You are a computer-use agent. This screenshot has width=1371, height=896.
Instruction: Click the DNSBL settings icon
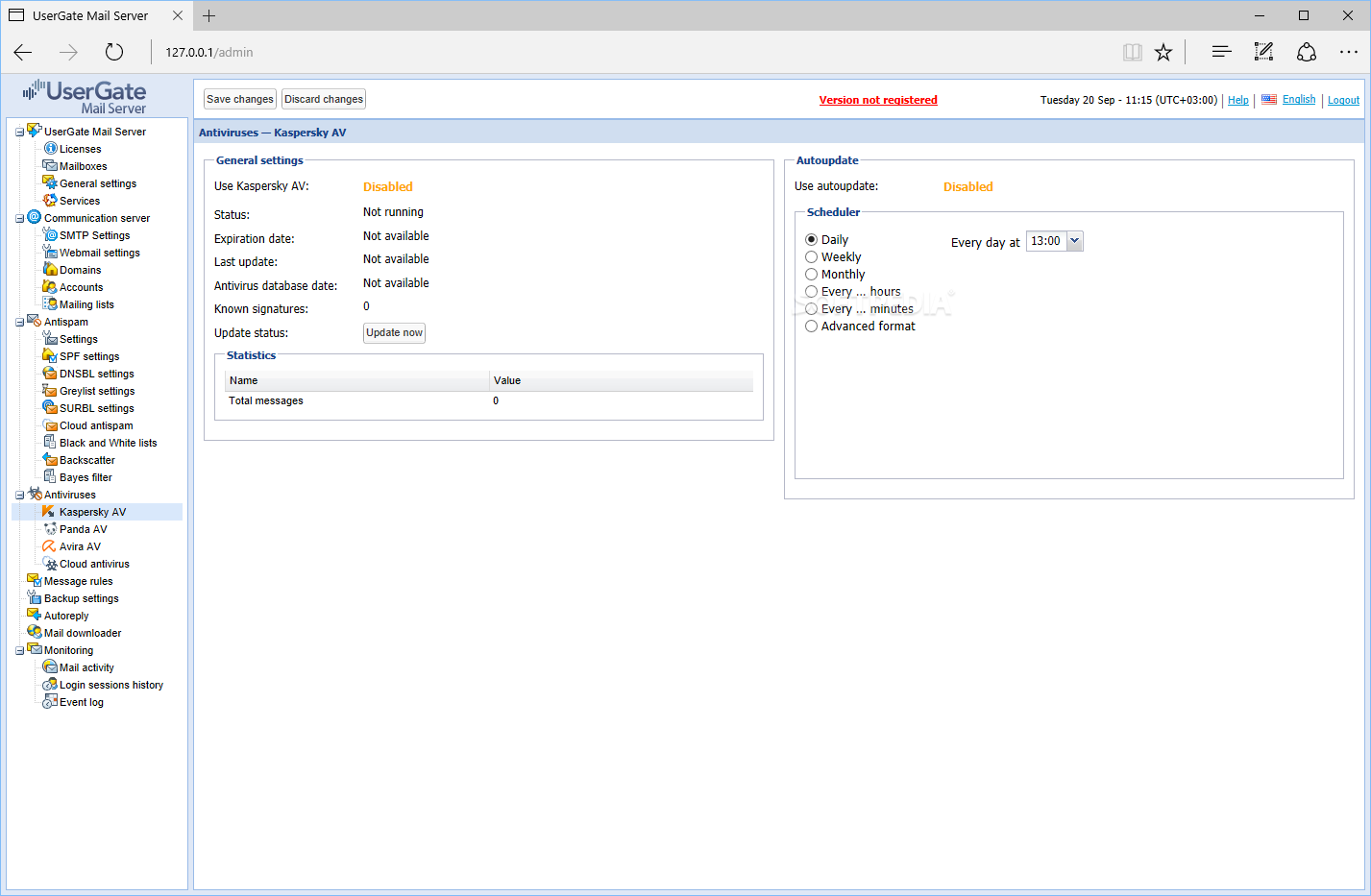(50, 374)
